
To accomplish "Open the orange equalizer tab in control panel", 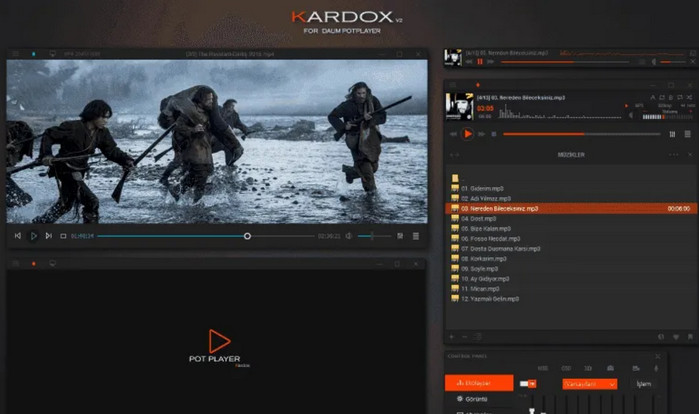I will click(x=479, y=383).
